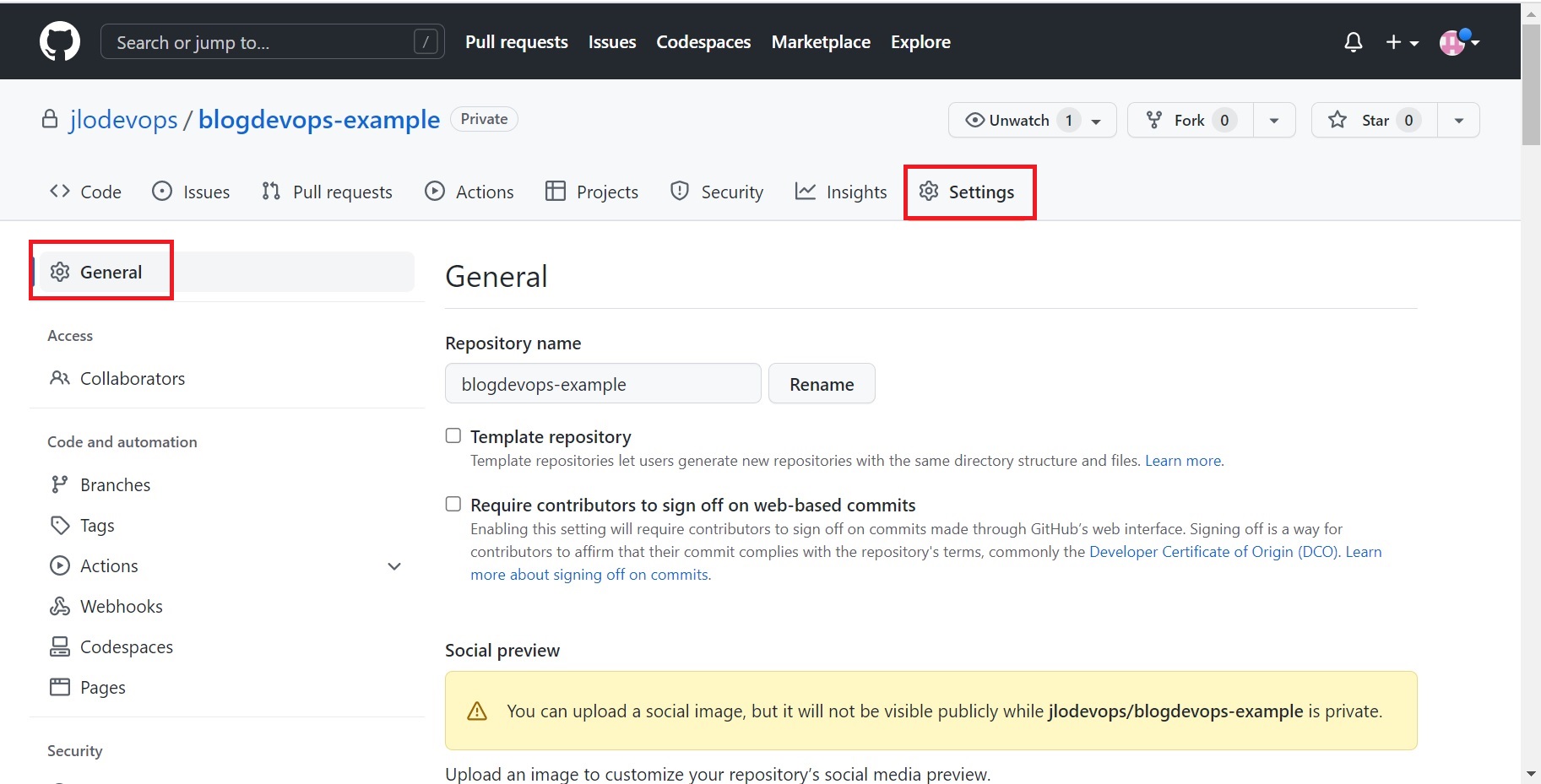Open Pull requests in top navigation
The height and width of the screenshot is (784, 1541).
[x=516, y=41]
